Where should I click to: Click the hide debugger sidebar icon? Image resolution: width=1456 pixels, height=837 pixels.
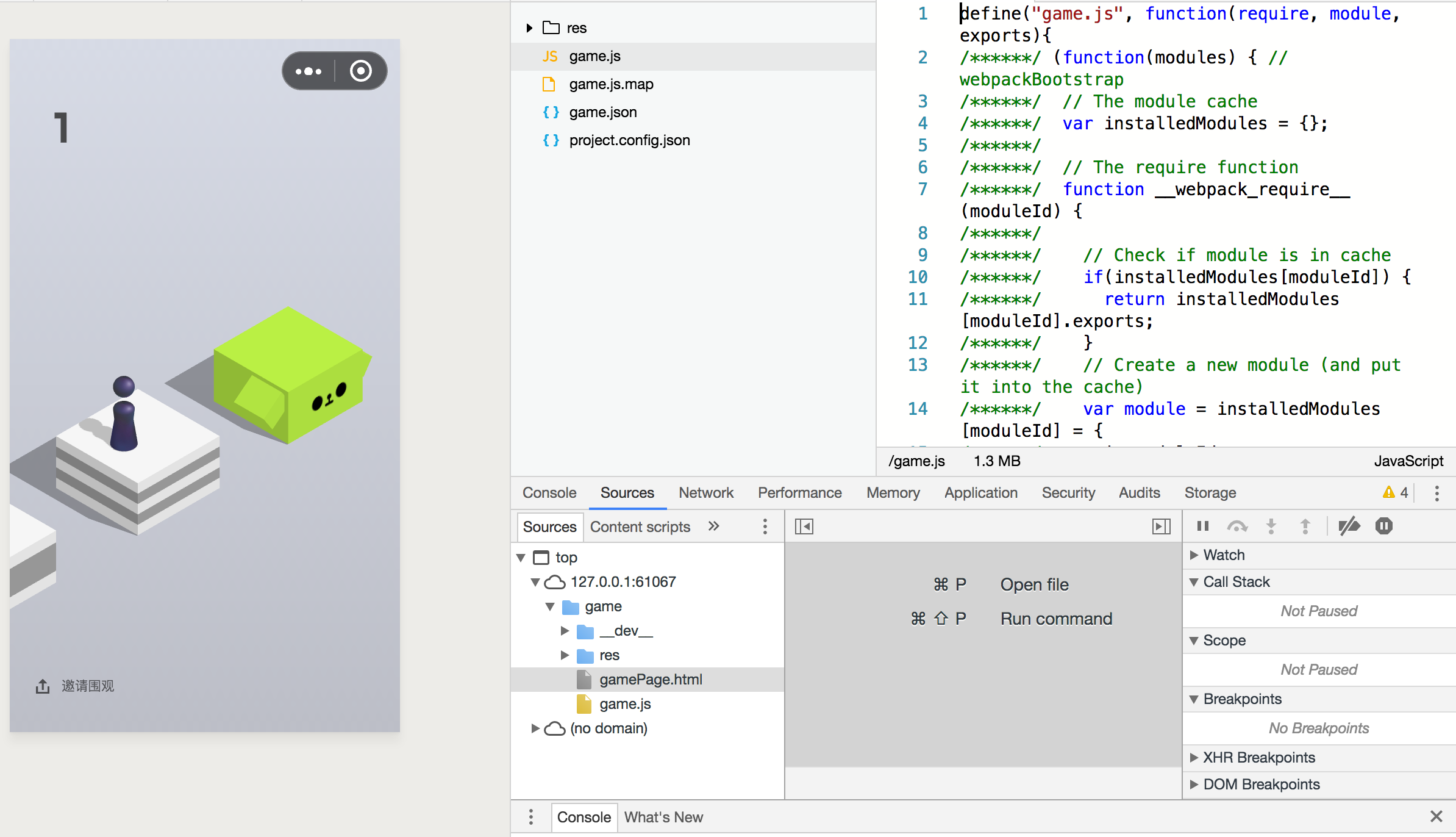coord(1161,526)
